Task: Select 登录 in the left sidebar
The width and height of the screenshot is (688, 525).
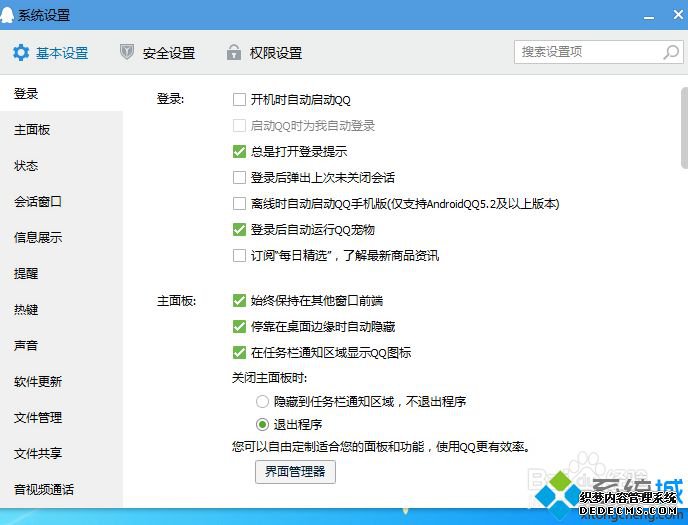Action: tap(61, 93)
